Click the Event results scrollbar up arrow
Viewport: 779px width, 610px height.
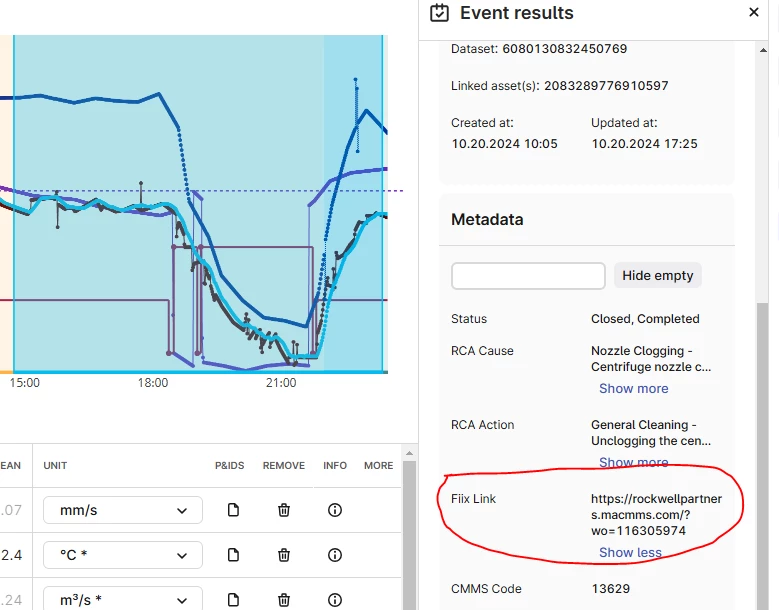click(763, 50)
